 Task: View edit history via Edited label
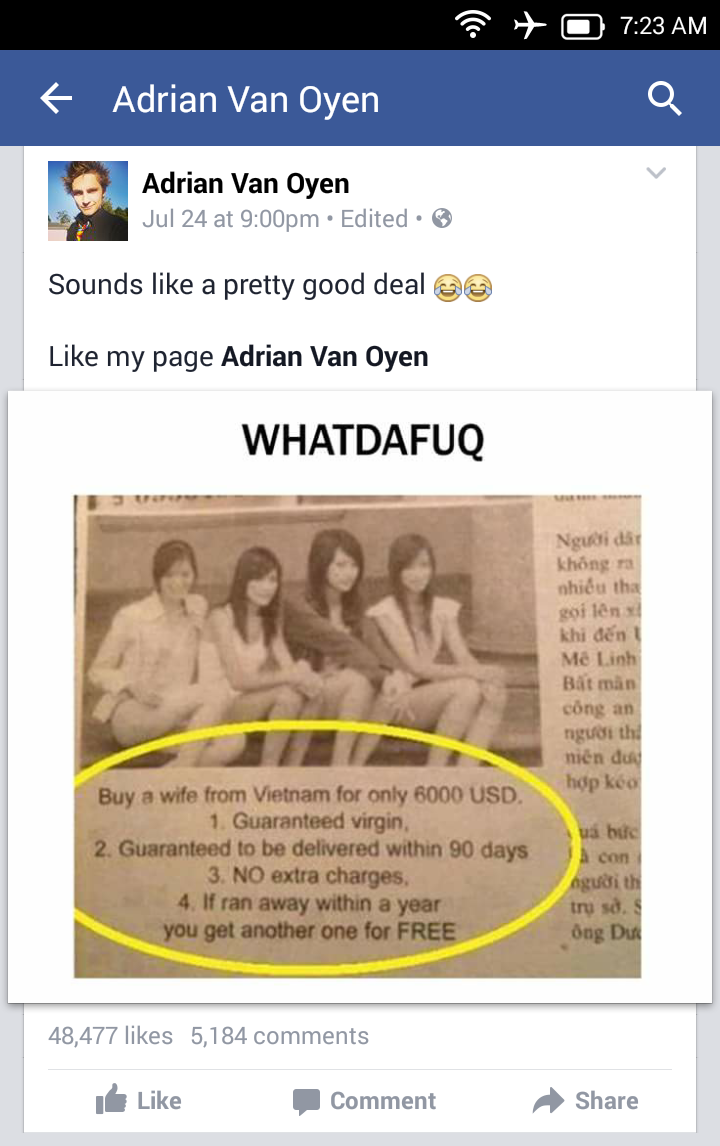(374, 219)
